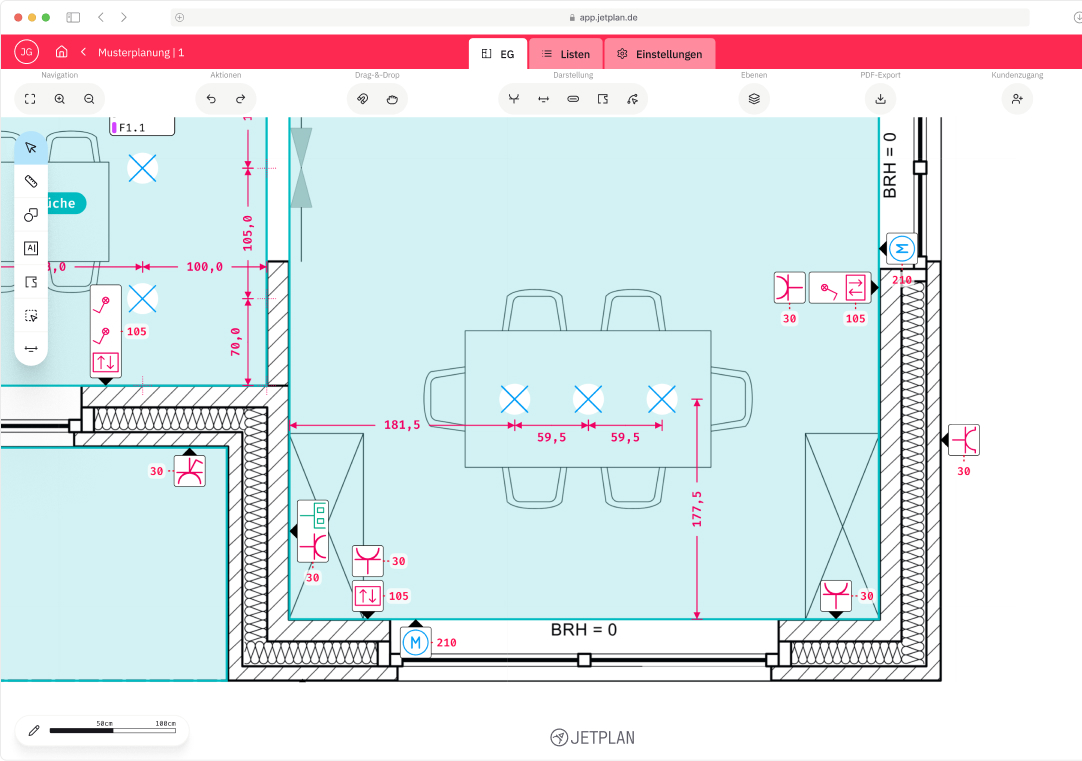Zoom out with the magnifier minus icon
Screen dimensions: 1082x761
coord(89,99)
